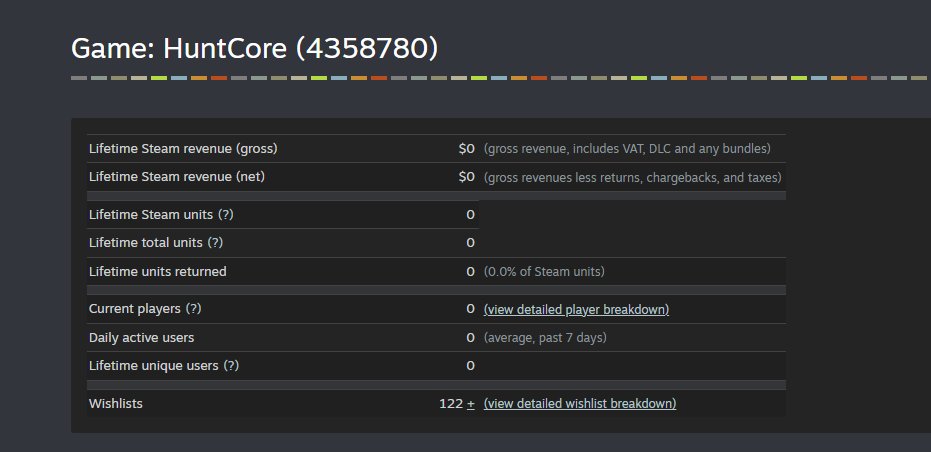The height and width of the screenshot is (452, 931).
Task: Click the wishlist count 122
Action: (x=451, y=403)
